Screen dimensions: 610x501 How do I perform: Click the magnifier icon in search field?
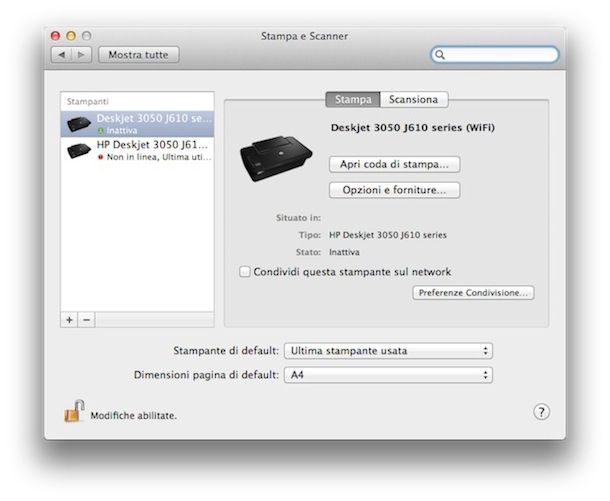pos(440,54)
